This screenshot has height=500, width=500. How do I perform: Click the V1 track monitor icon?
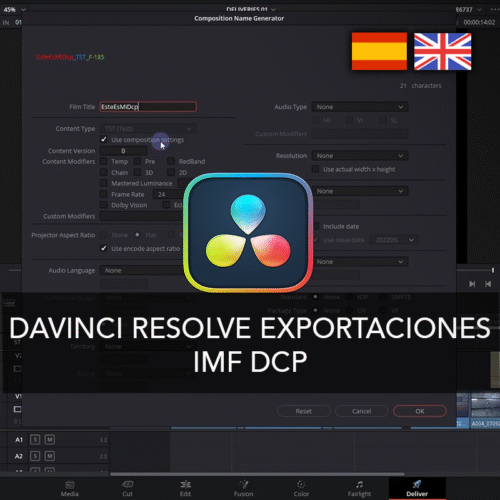[17, 409]
